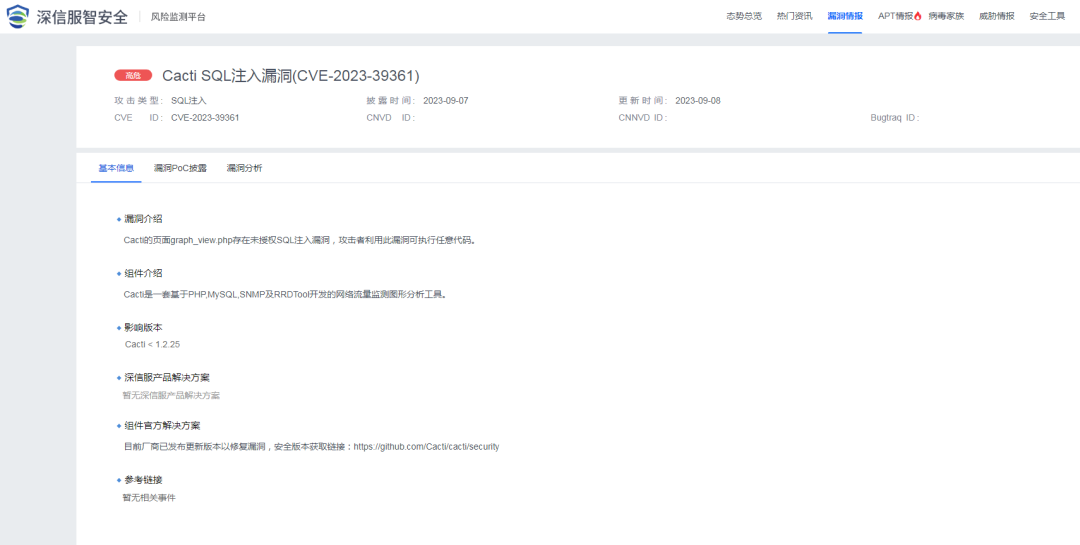
Task: Open the 病毒家族 nav item
Action: pyautogui.click(x=946, y=17)
